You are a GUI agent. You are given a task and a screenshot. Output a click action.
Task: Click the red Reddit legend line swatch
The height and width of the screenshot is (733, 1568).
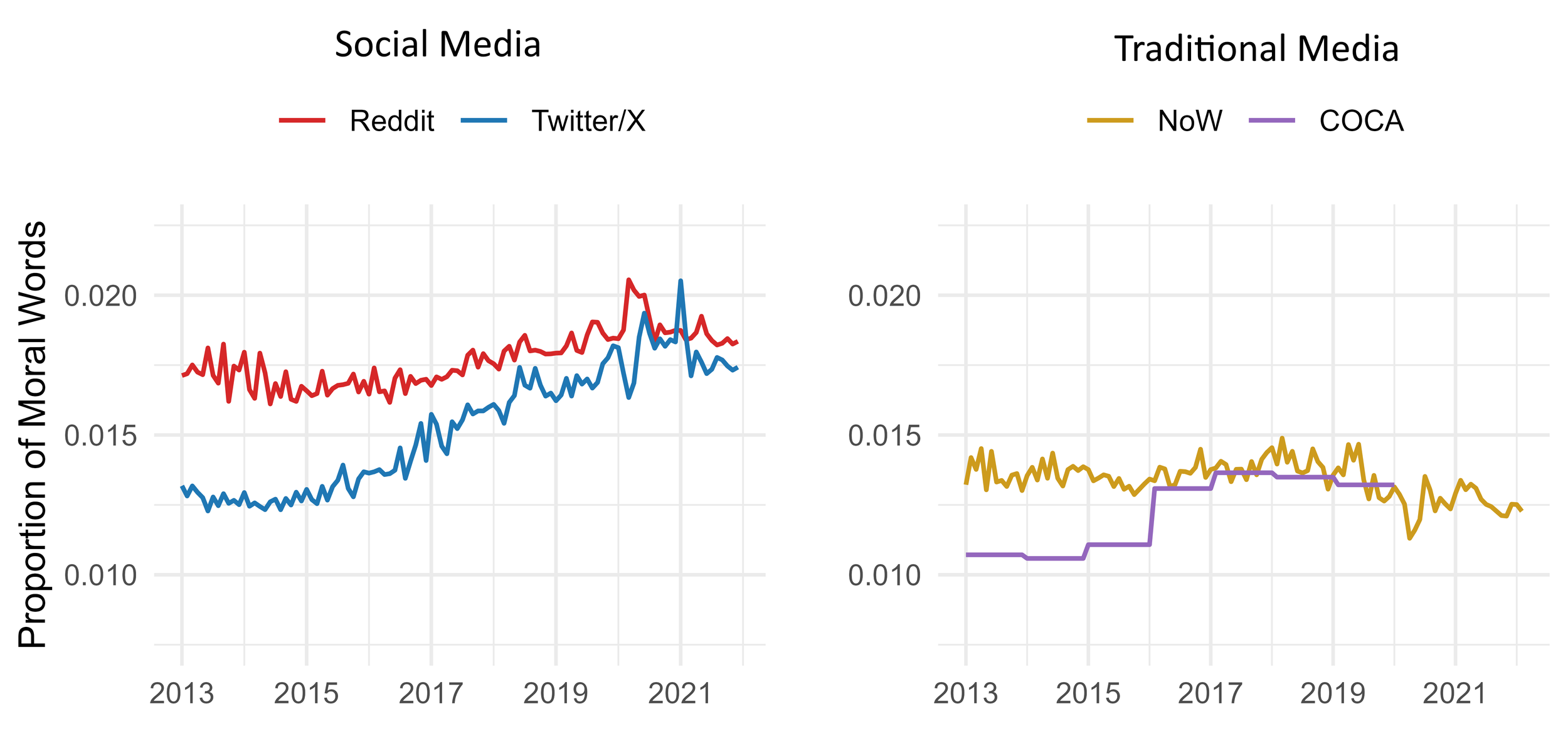tap(302, 120)
